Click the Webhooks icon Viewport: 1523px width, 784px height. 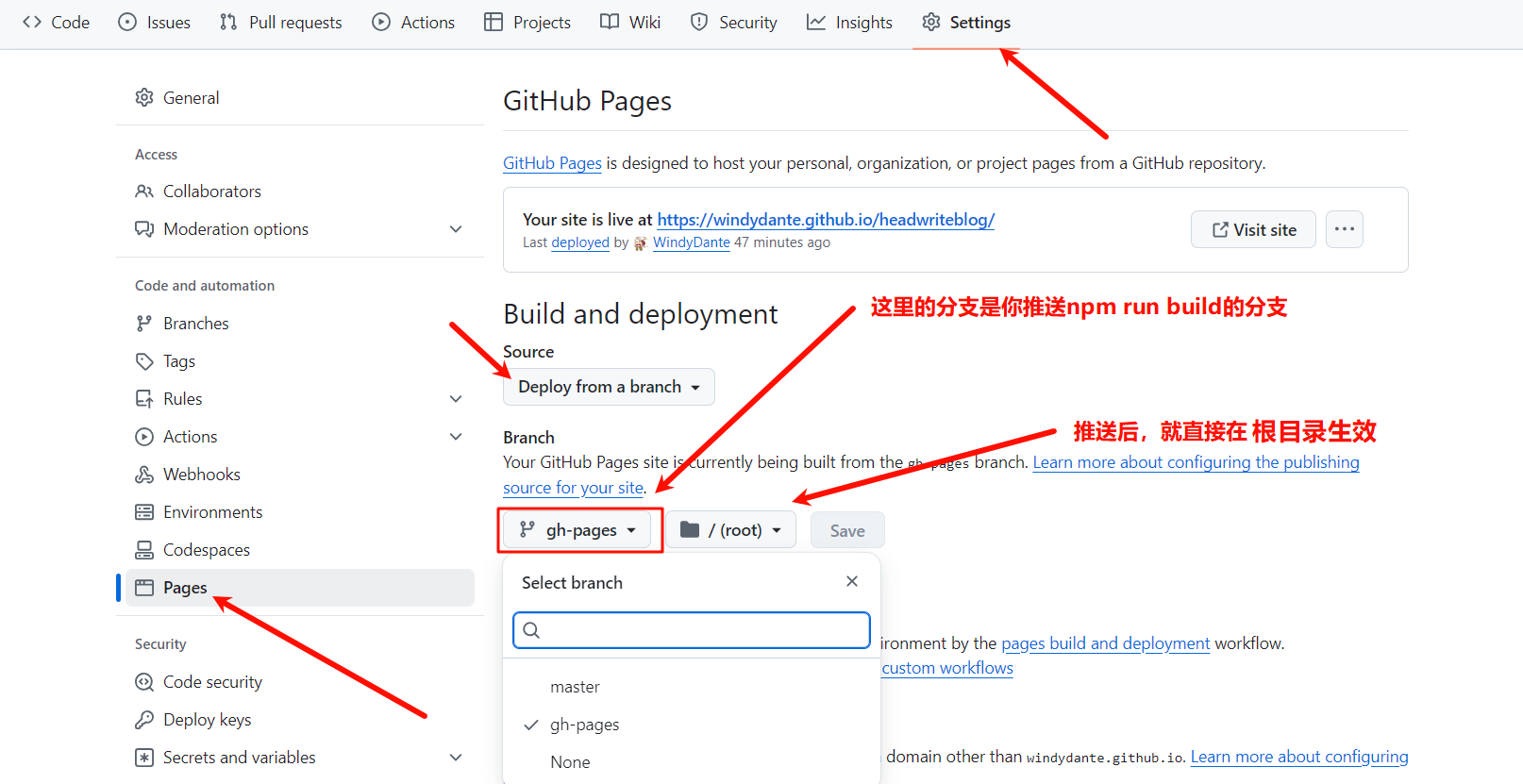point(144,475)
